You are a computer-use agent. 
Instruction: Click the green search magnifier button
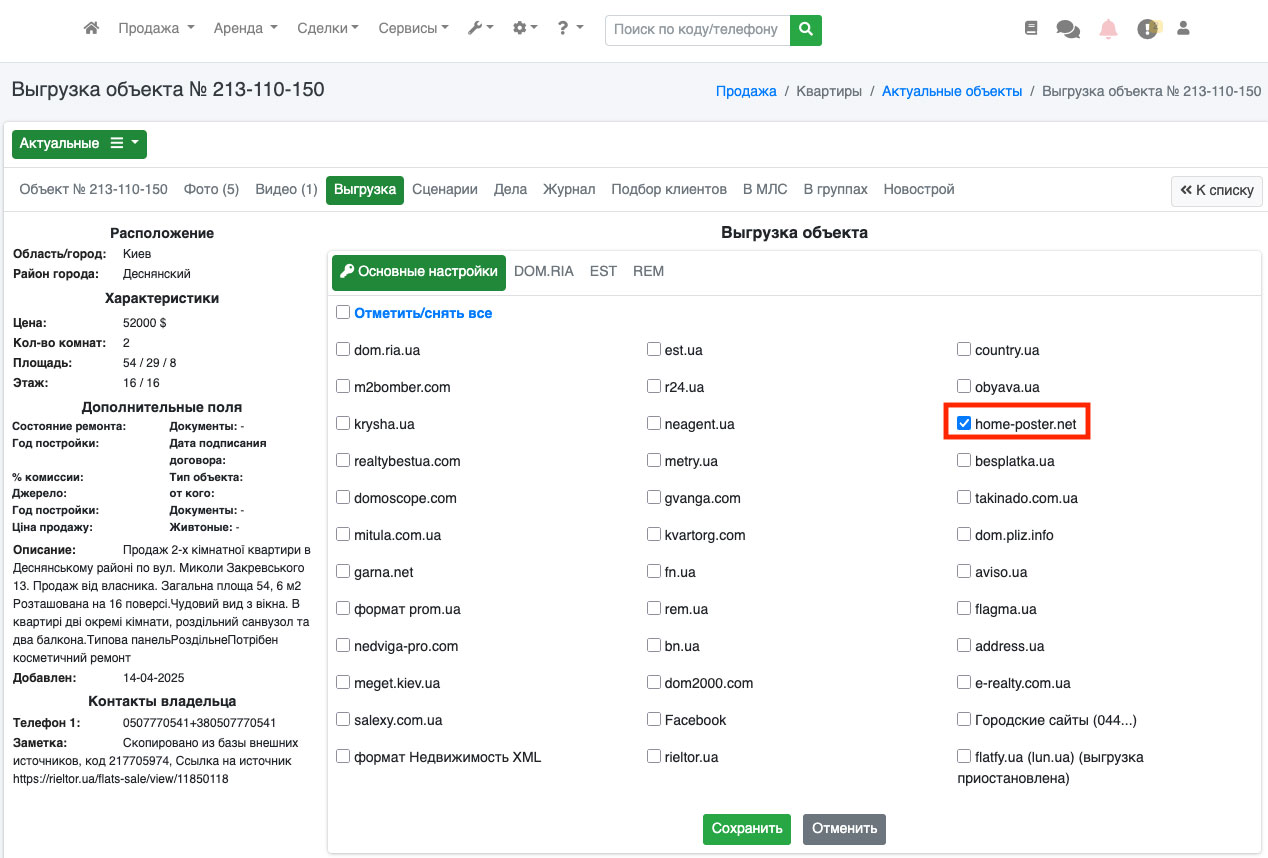805,30
